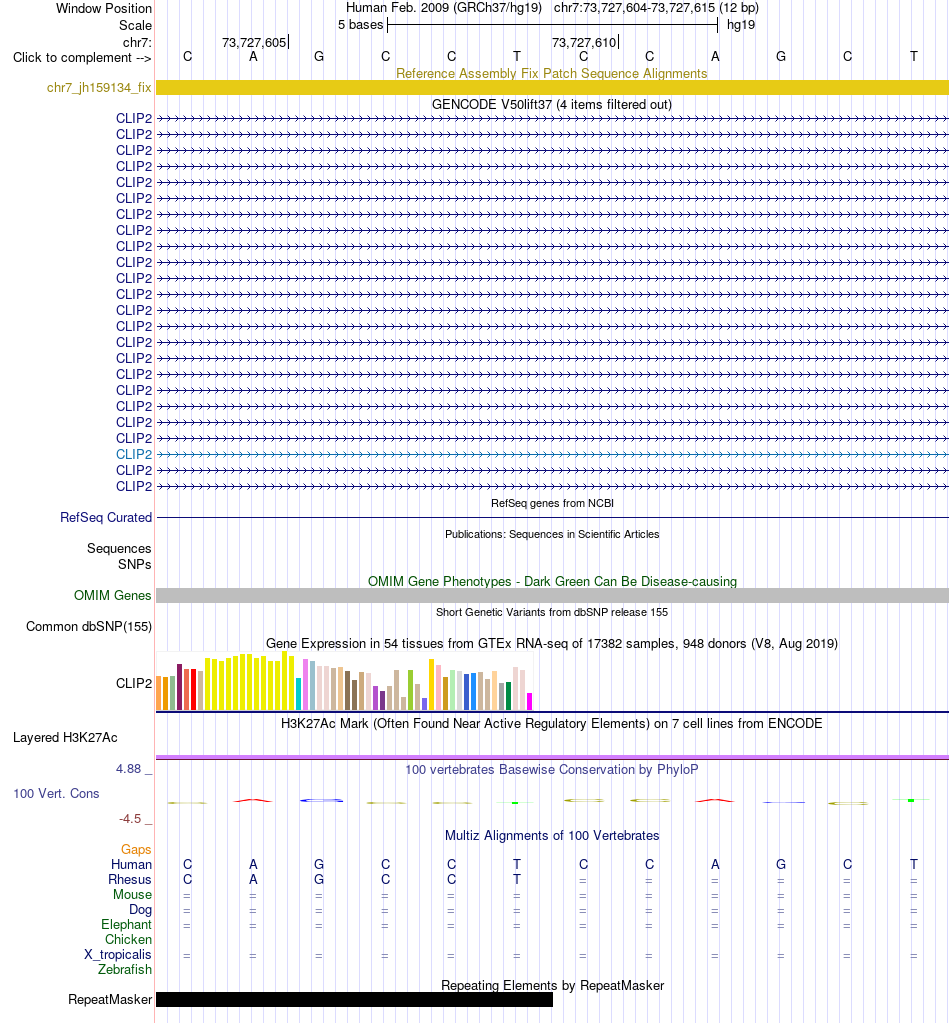The height and width of the screenshot is (1023, 950).
Task: Click the Common dbSNP(155) track label
Action: (89, 626)
